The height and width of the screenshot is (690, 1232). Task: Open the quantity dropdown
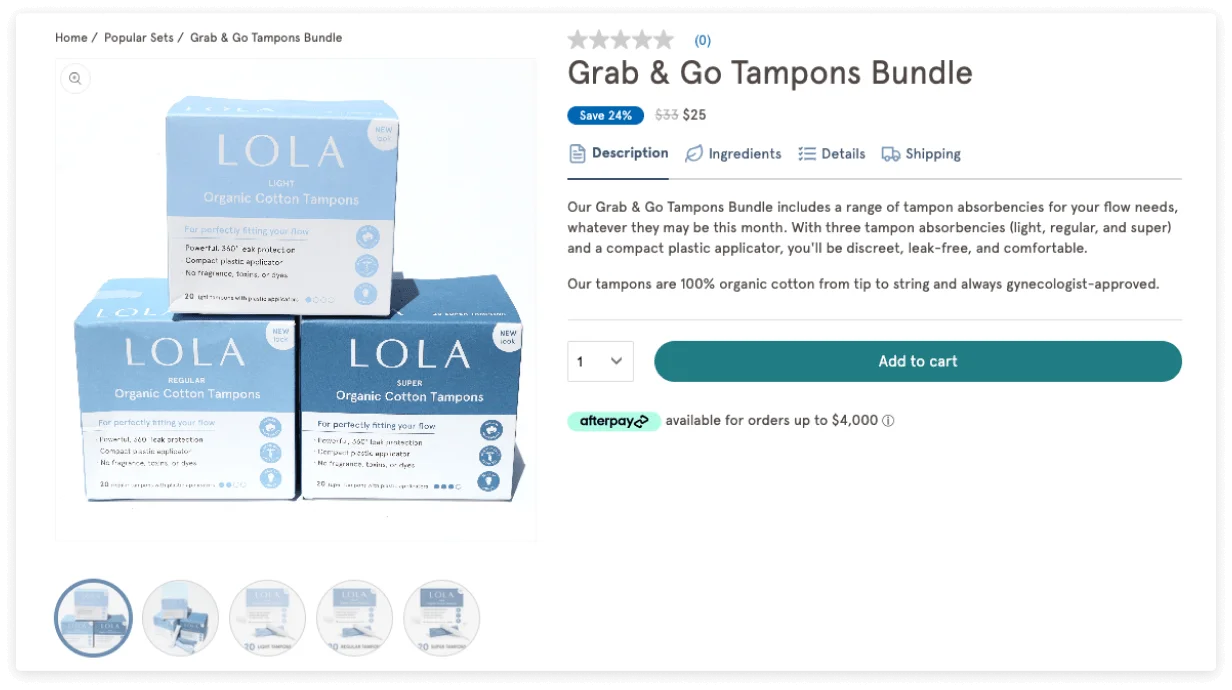601,361
